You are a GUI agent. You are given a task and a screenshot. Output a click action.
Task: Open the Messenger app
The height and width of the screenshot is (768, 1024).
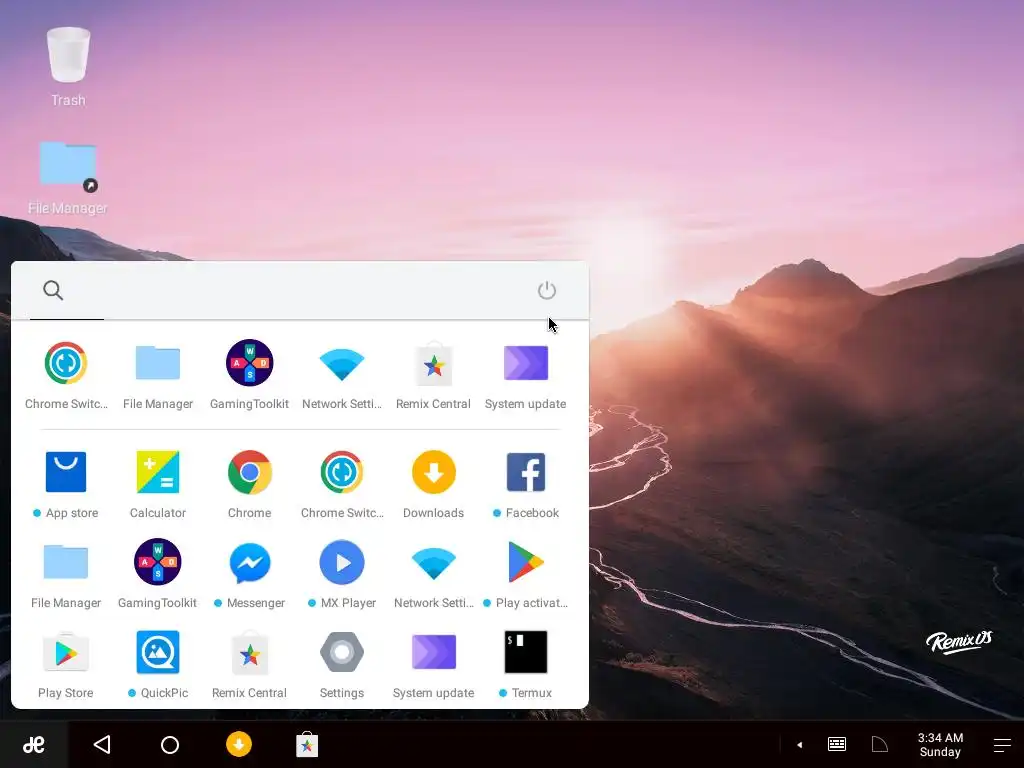pos(249,573)
